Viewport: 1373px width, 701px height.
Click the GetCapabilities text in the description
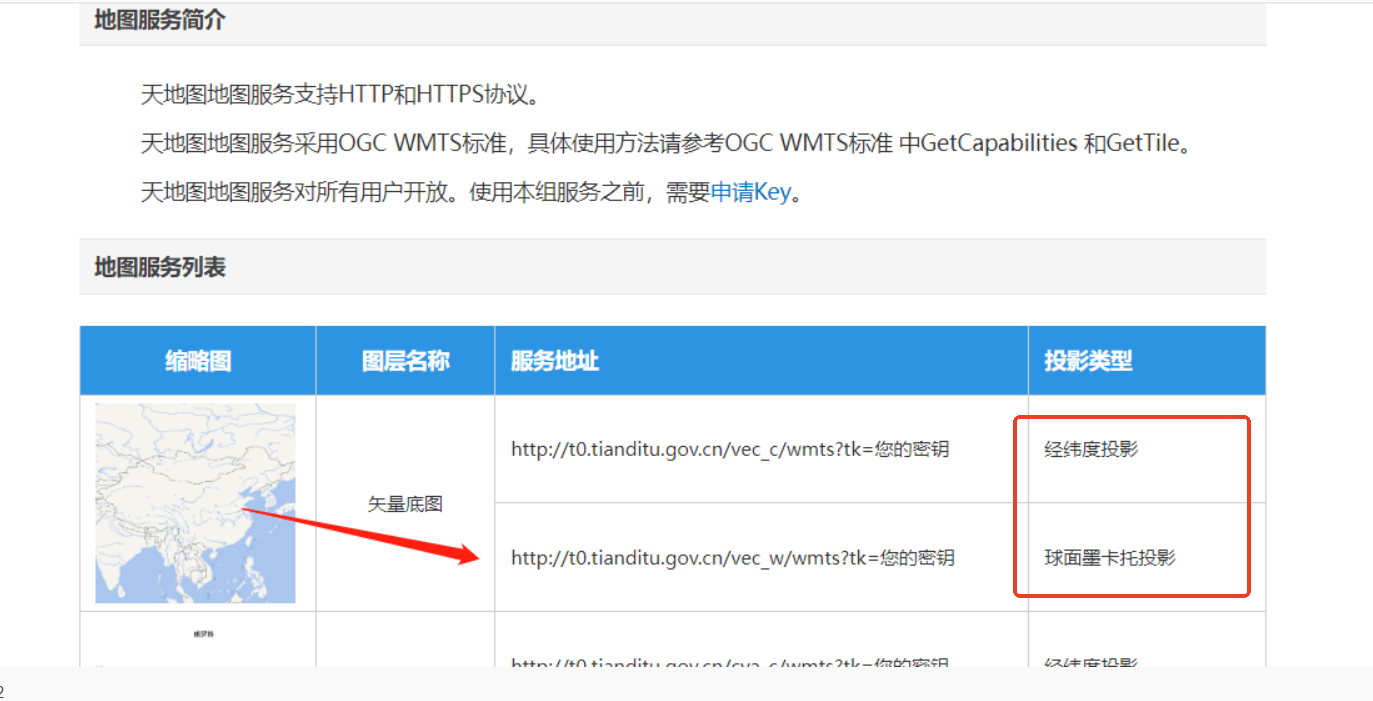998,143
